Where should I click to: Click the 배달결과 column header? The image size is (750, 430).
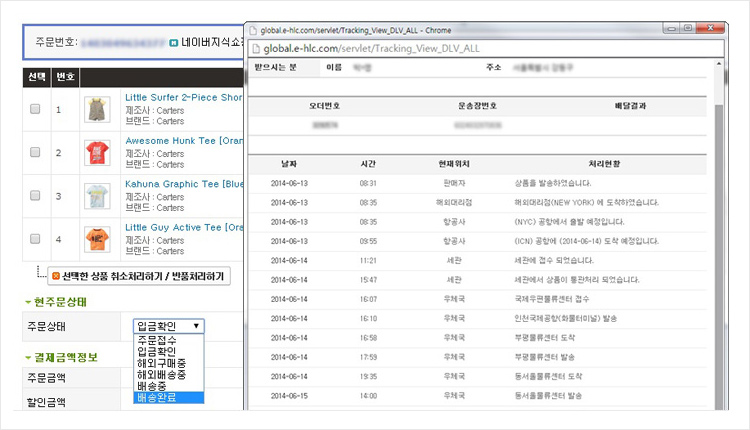point(630,106)
